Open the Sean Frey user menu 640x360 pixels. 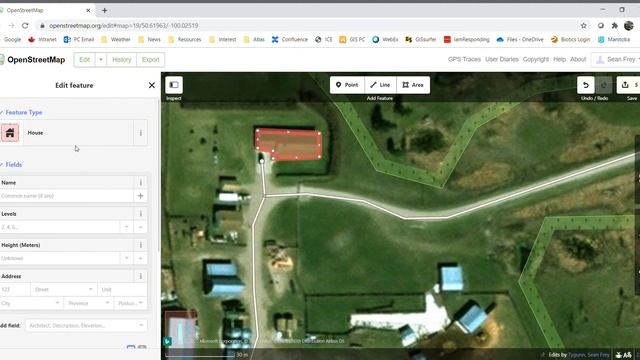point(616,59)
